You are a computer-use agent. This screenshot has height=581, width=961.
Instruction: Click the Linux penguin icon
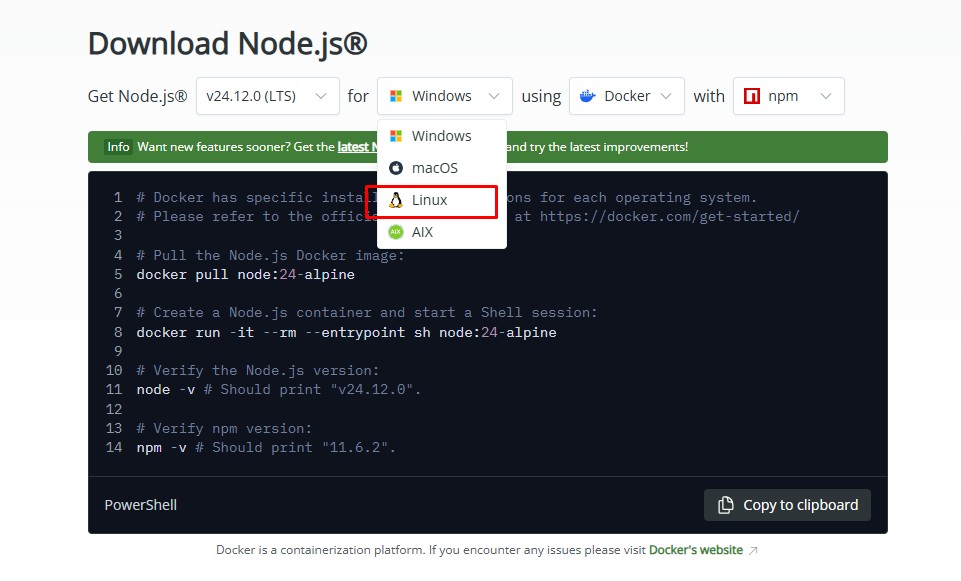(x=396, y=200)
